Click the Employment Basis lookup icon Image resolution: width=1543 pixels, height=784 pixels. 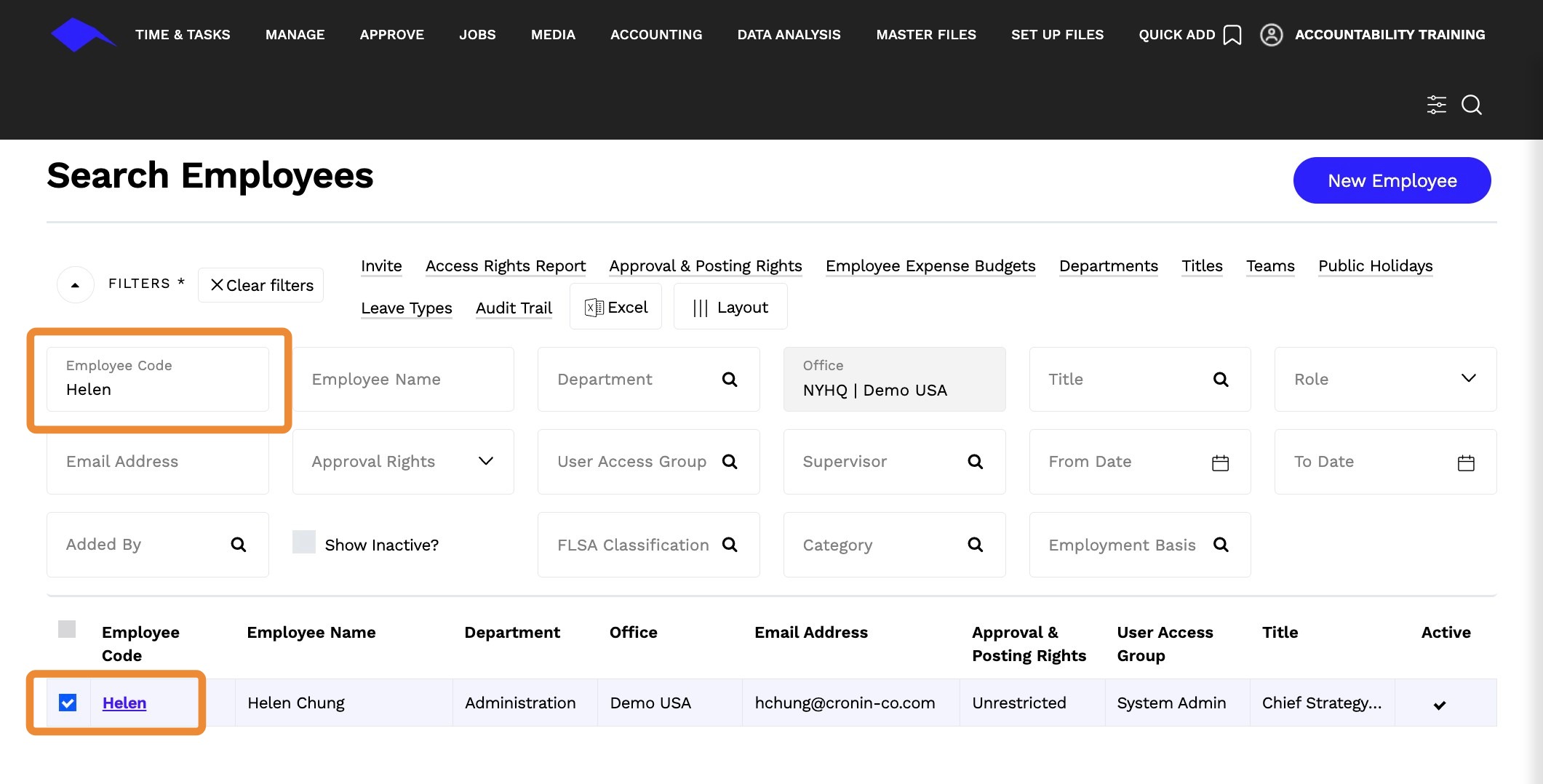(x=1221, y=544)
